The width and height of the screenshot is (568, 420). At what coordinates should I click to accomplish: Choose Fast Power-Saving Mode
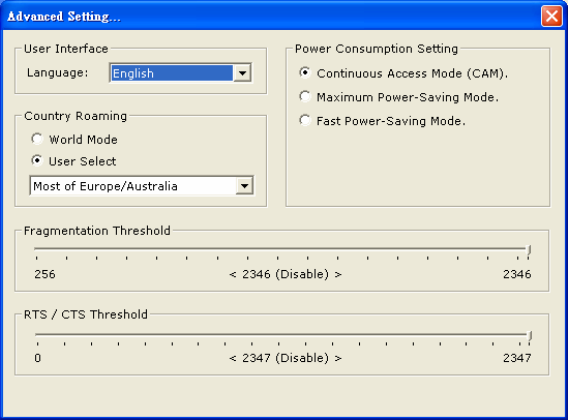tap(305, 120)
